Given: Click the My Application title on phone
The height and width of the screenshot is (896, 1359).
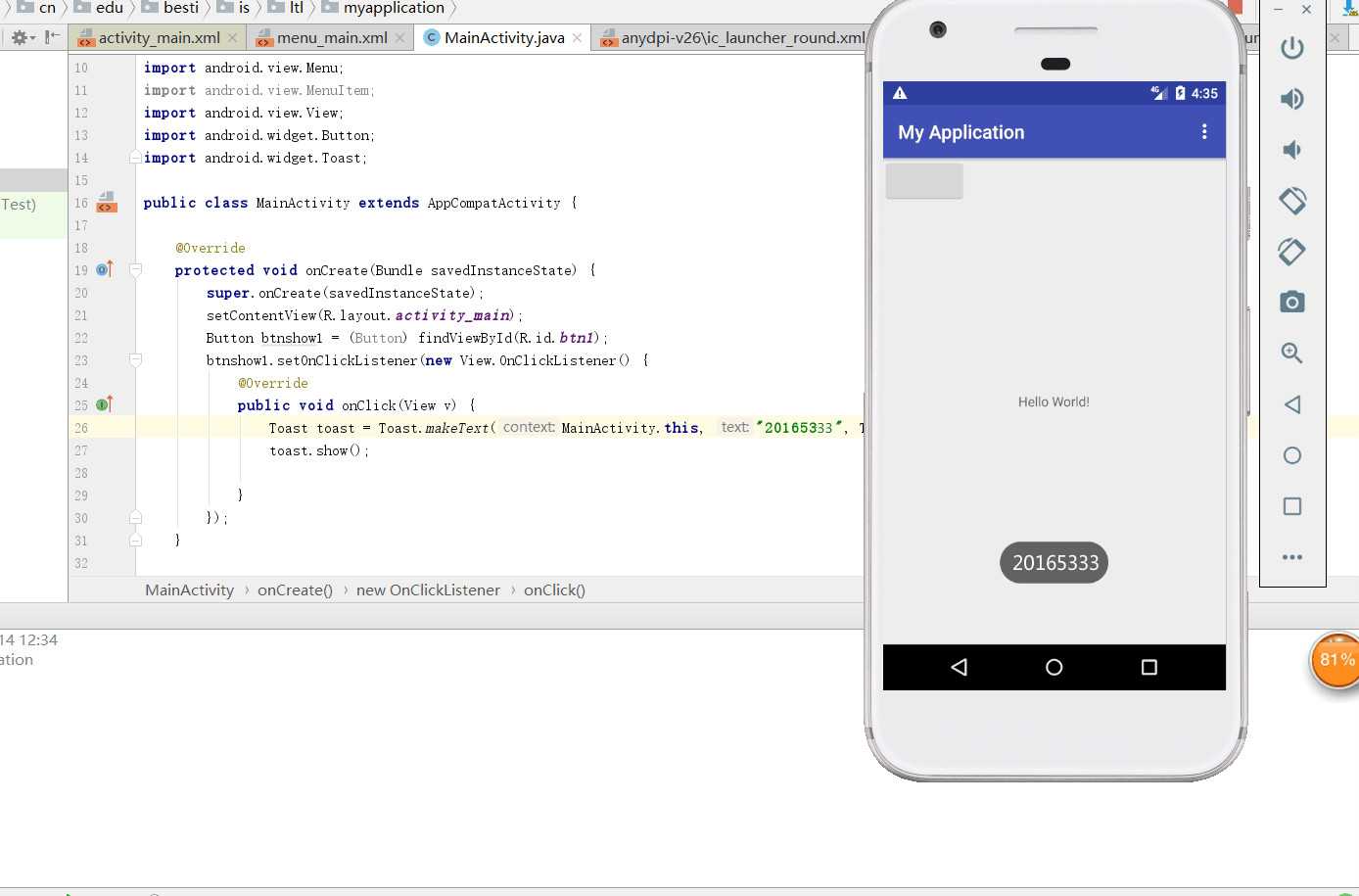Looking at the screenshot, I should (961, 132).
